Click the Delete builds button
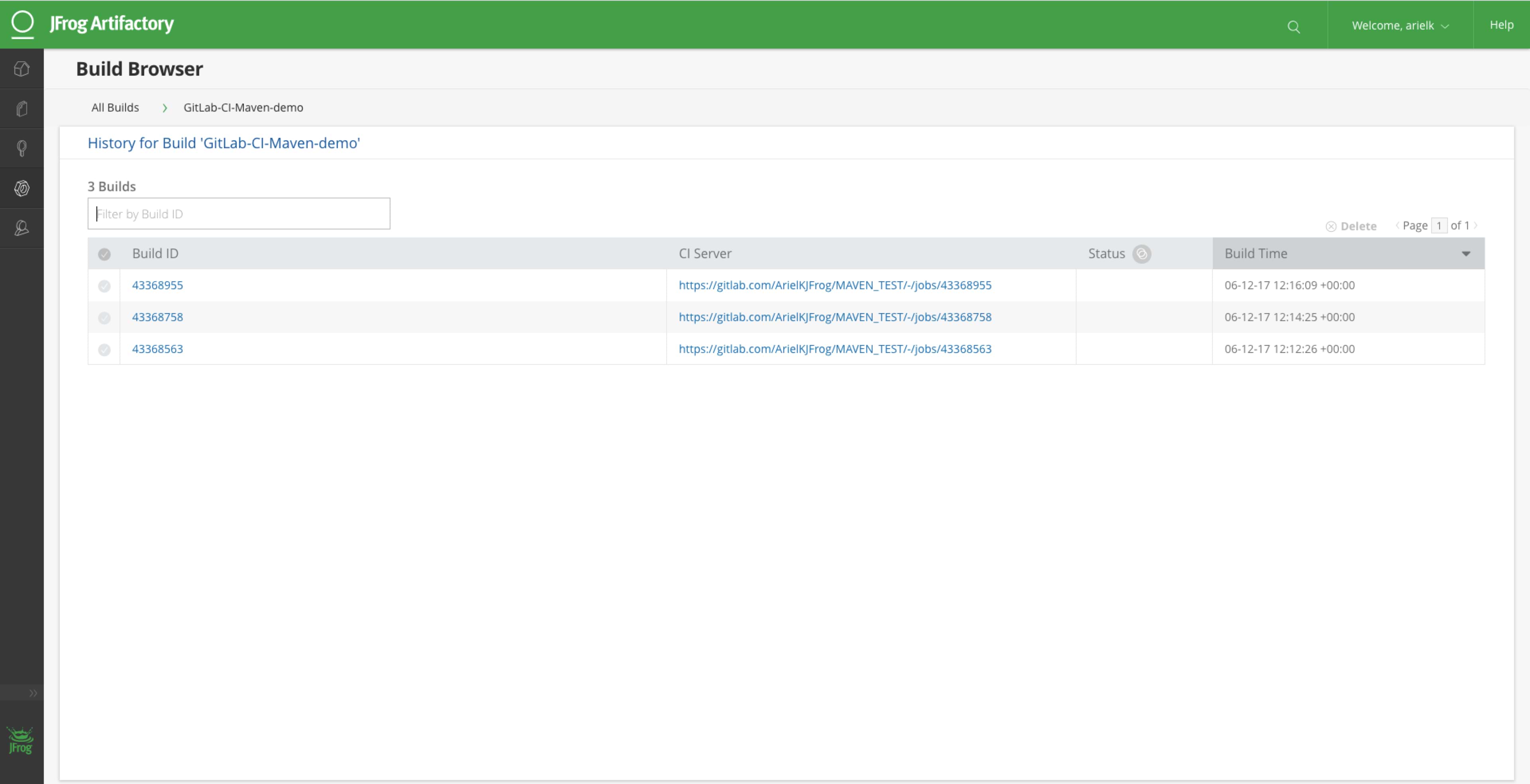The height and width of the screenshot is (784, 1530). (1352, 226)
